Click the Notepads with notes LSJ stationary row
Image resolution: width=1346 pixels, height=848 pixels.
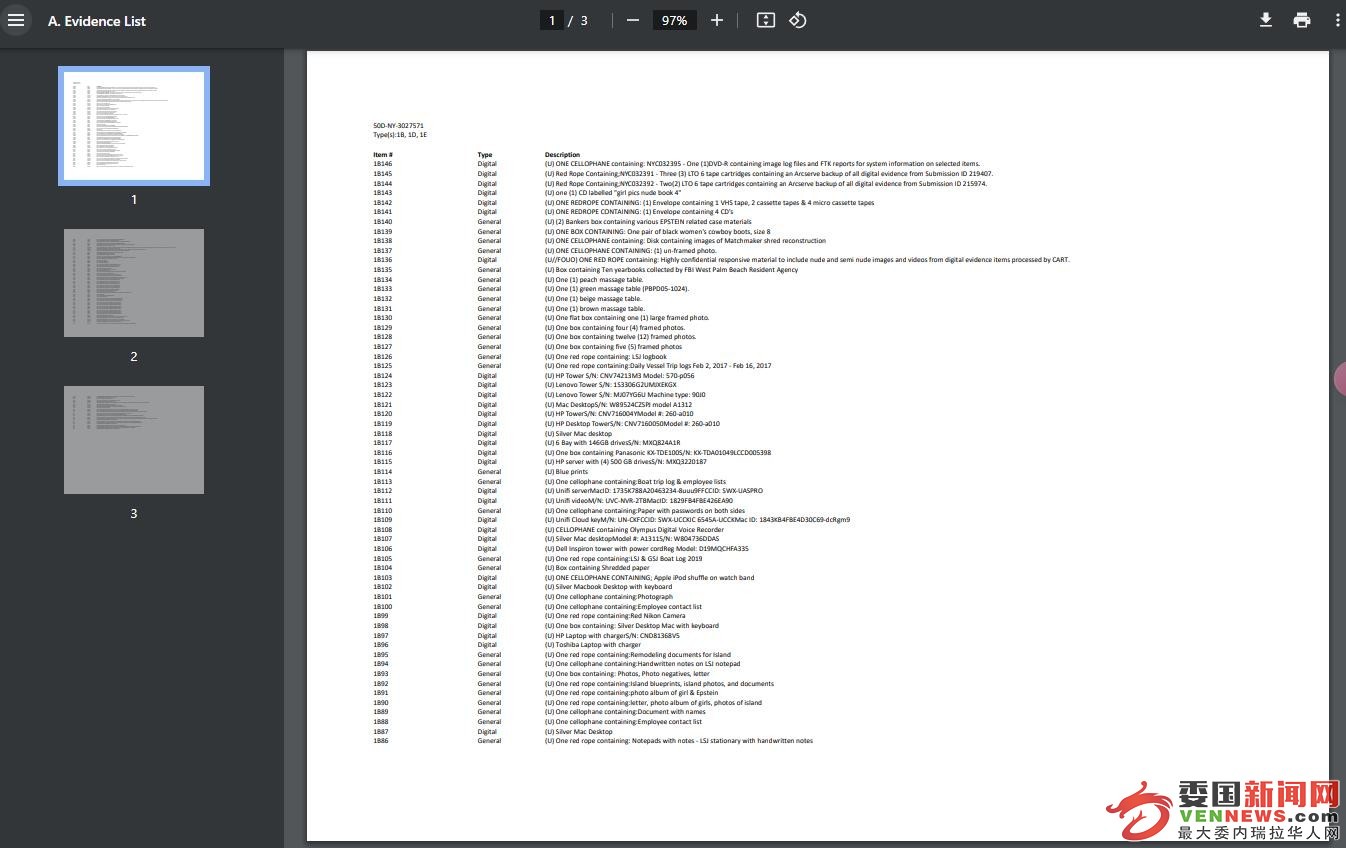click(678, 741)
